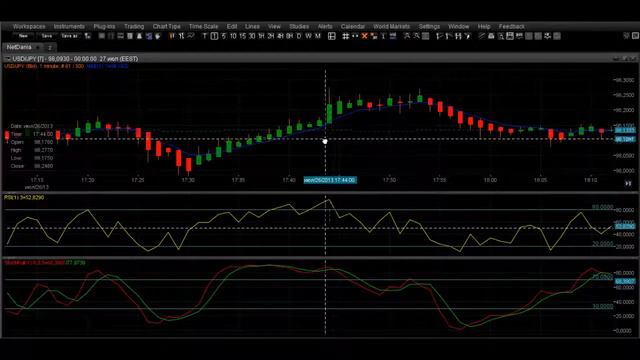This screenshot has height=360, width=640.
Task: Click the blue current price label 98,1333
Action: click(x=625, y=131)
